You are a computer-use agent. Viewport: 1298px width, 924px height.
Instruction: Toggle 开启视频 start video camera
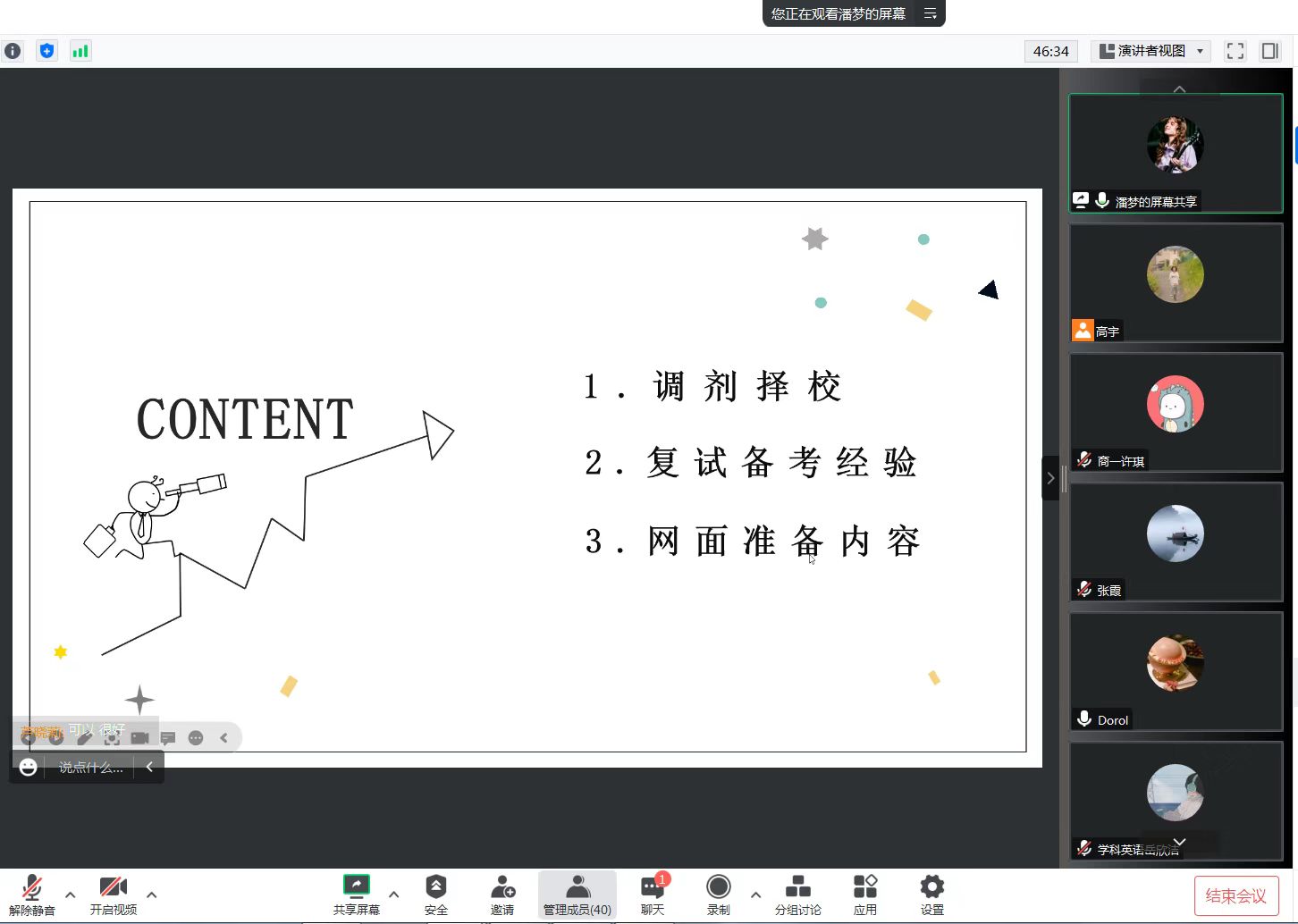tap(113, 894)
